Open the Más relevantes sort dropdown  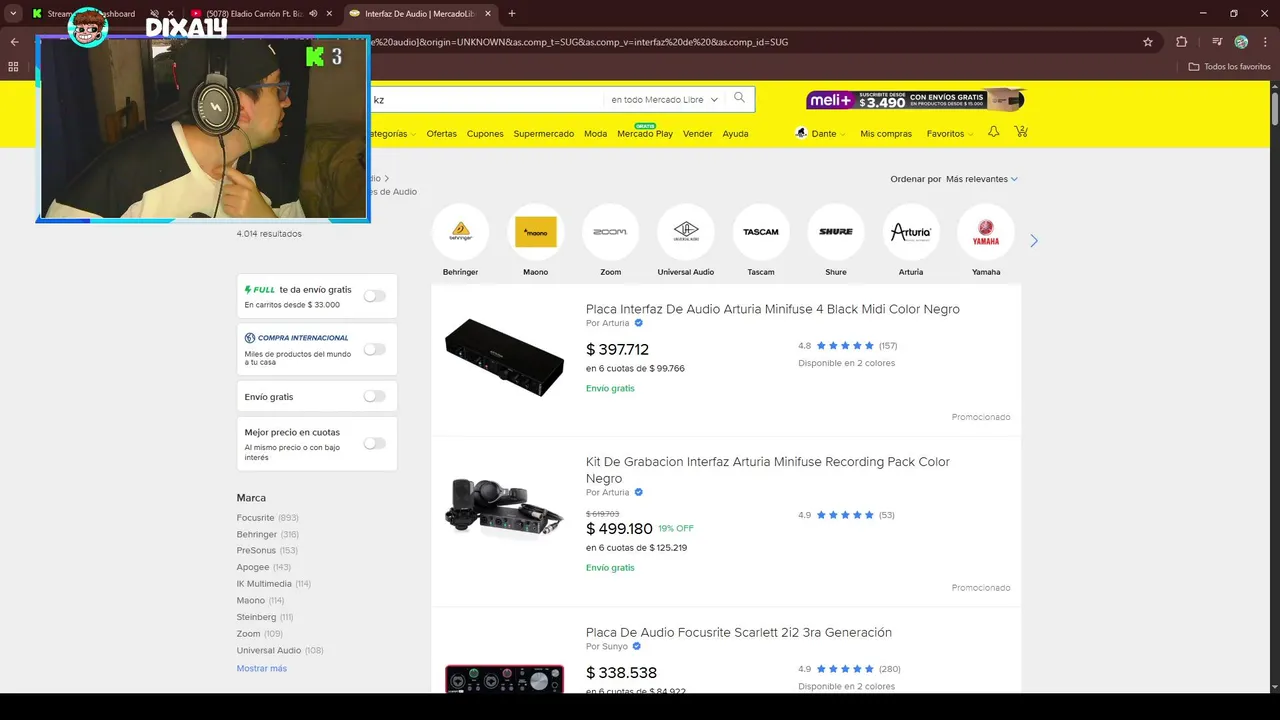(x=981, y=179)
